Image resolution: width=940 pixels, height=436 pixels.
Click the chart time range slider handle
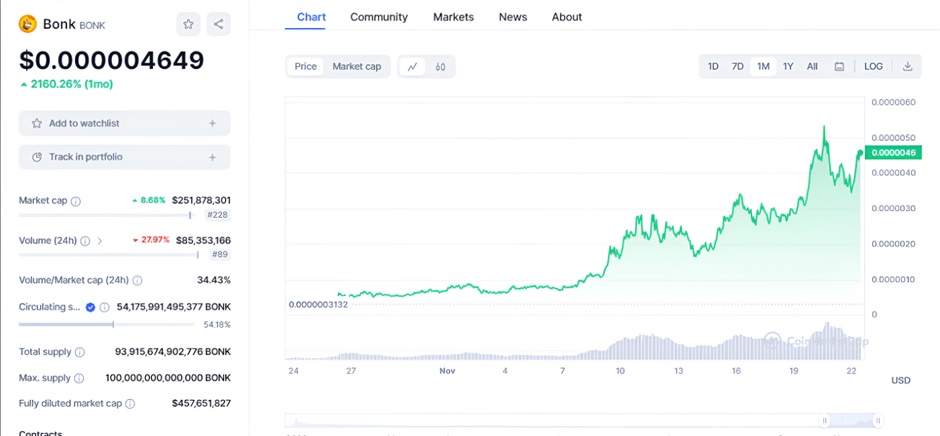(825, 421)
